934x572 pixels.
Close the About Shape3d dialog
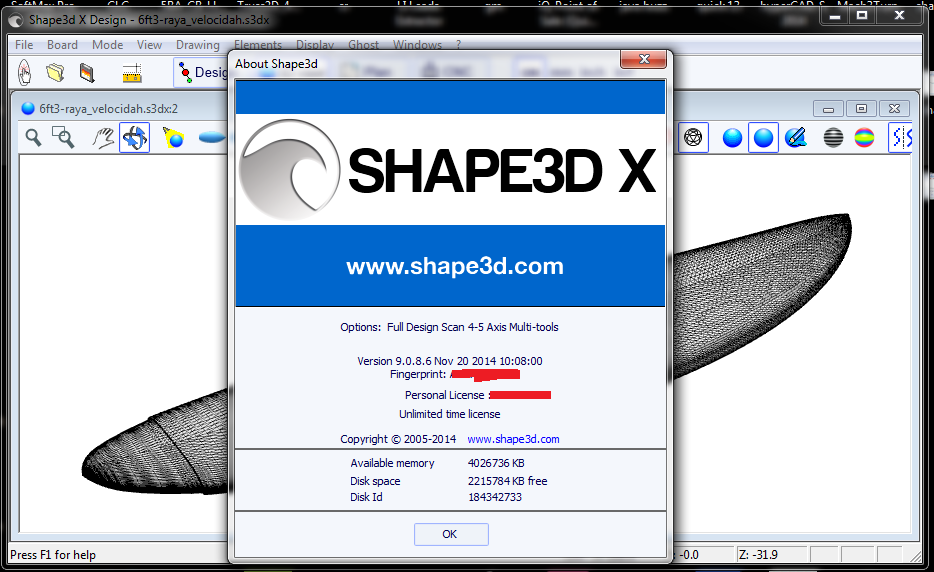643,58
